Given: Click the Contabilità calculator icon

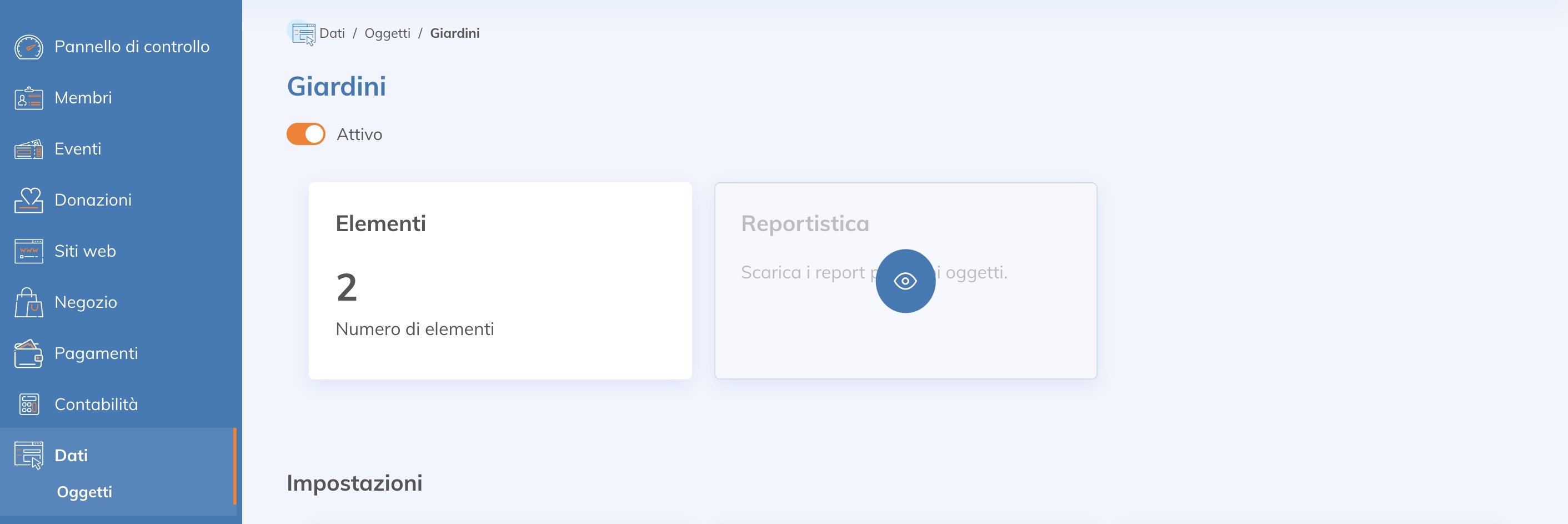Looking at the screenshot, I should (x=29, y=405).
